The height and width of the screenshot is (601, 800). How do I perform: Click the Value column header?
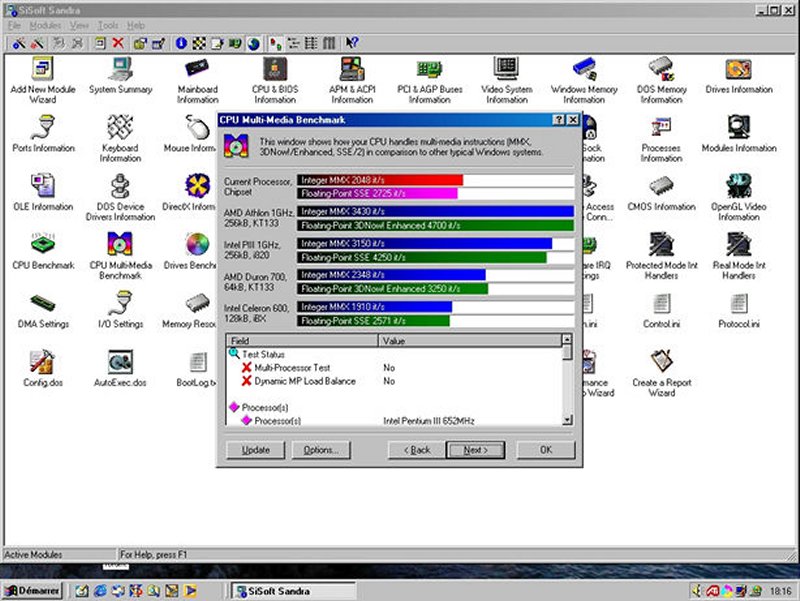pyautogui.click(x=470, y=340)
